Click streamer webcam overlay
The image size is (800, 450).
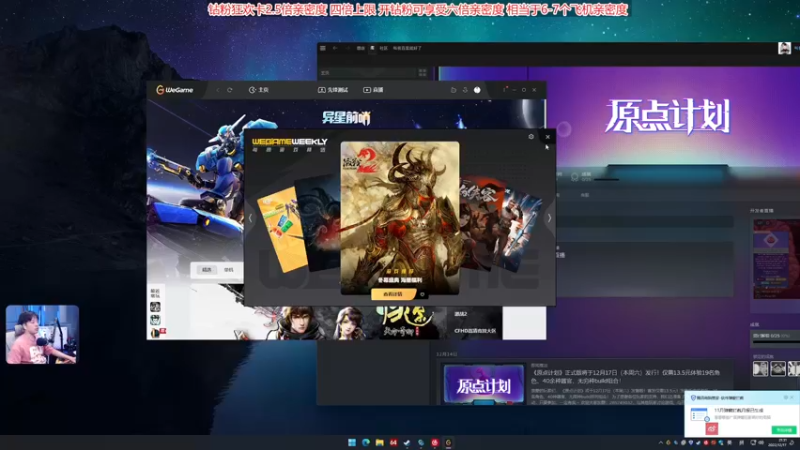(x=42, y=335)
